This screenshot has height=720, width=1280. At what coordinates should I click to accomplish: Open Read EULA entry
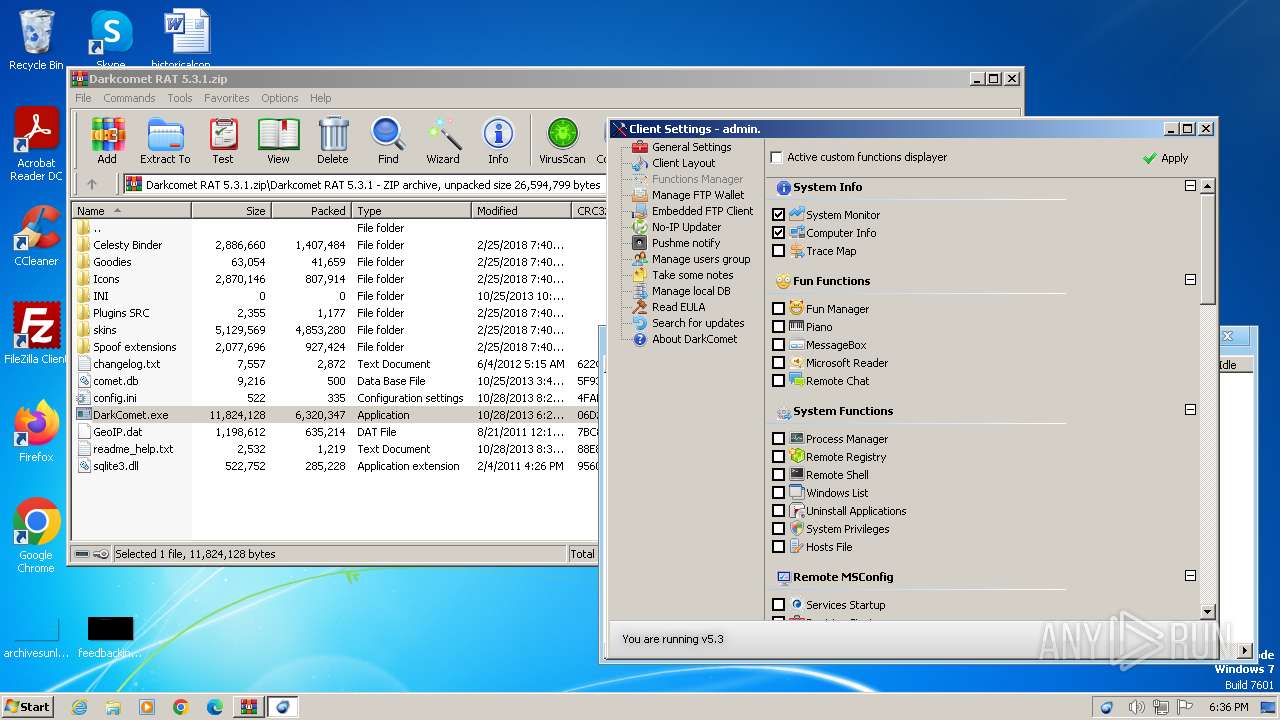678,307
